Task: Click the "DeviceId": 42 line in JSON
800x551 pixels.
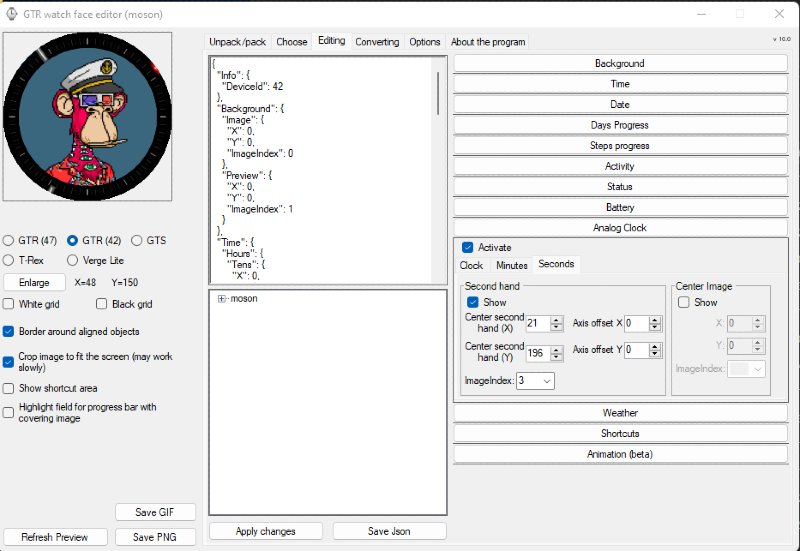Action: pyautogui.click(x=254, y=87)
